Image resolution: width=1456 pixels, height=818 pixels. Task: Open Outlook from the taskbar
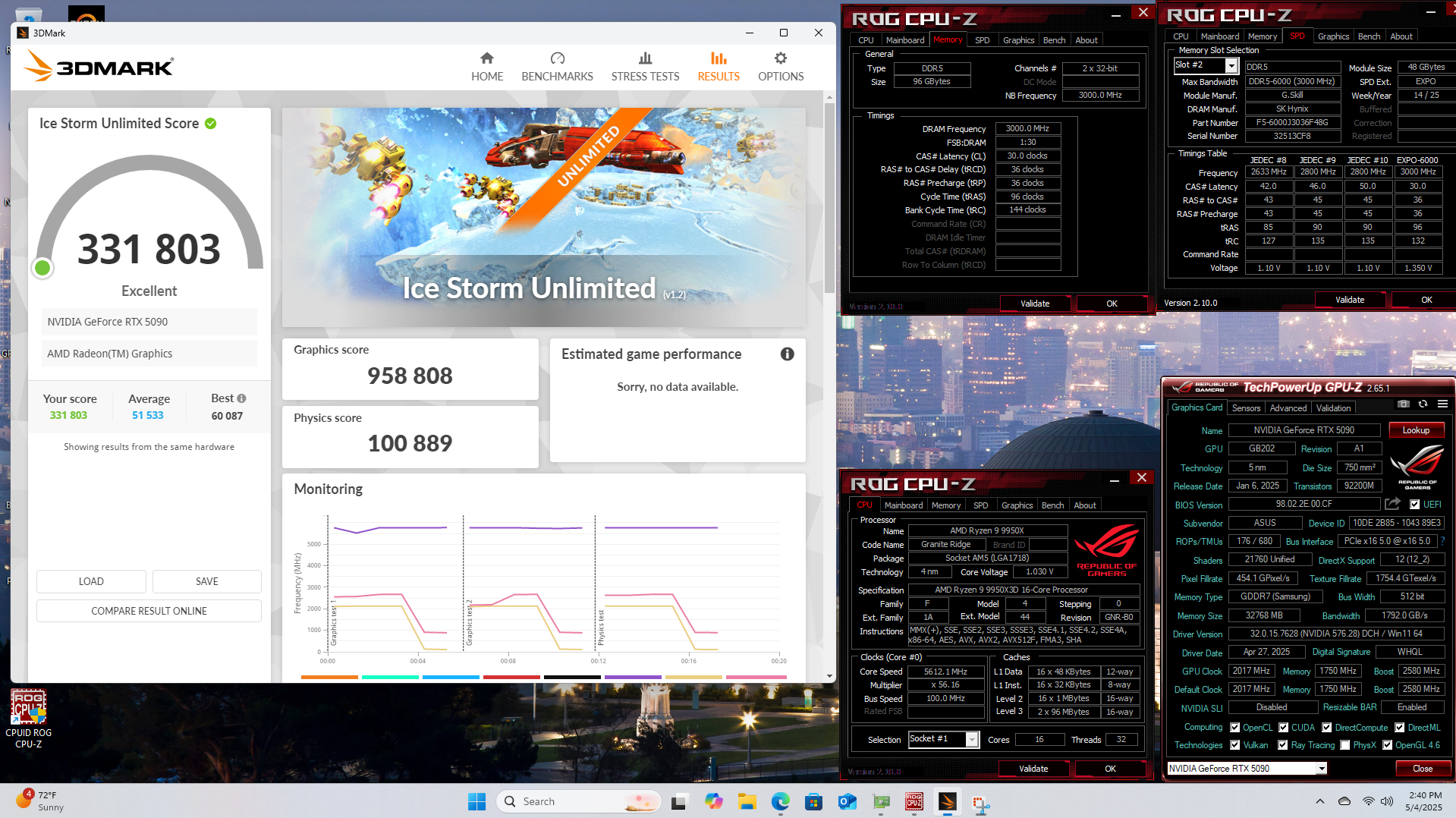(x=847, y=801)
